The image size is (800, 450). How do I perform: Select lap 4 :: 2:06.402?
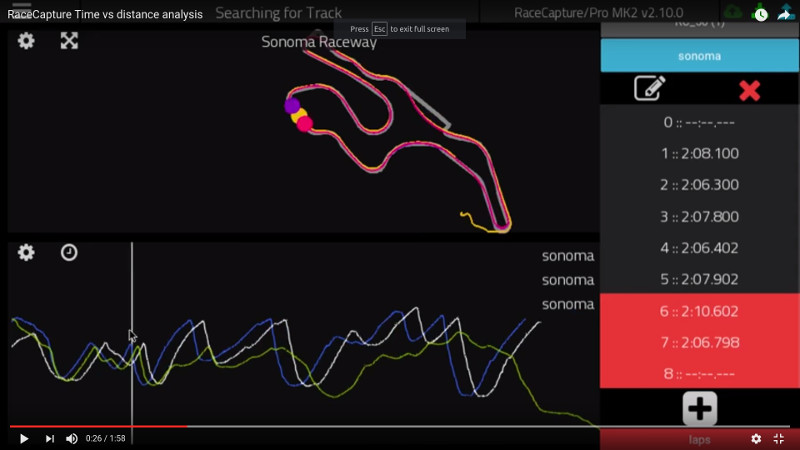(699, 248)
